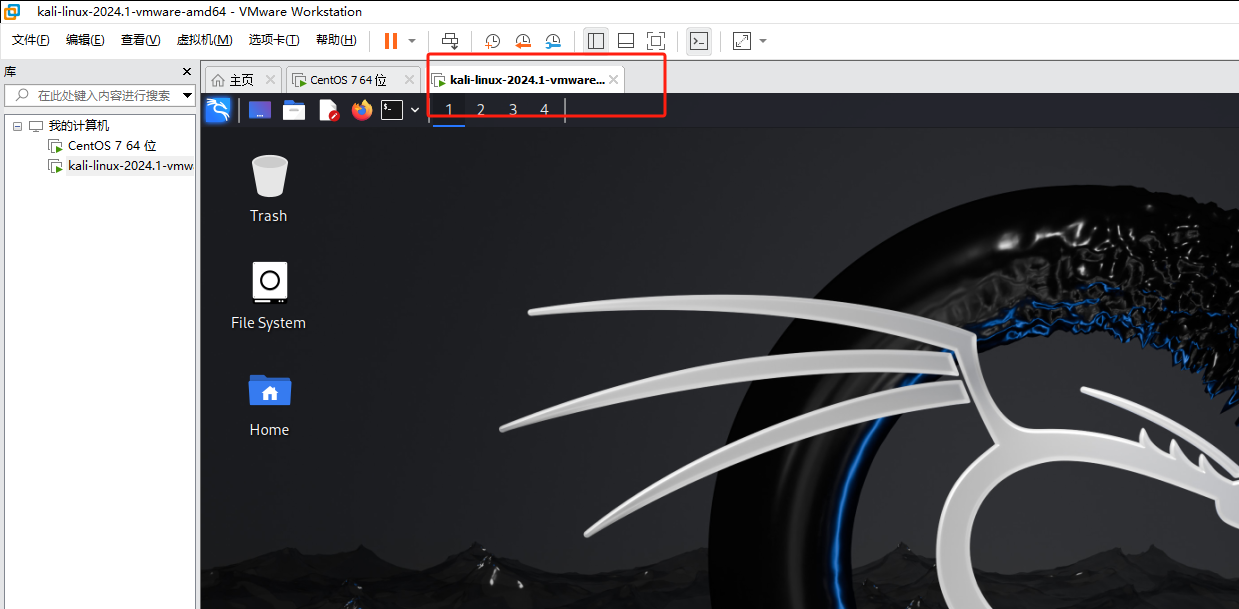Click the Kali dragon applications menu icon
The image size is (1239, 609).
tap(218, 110)
